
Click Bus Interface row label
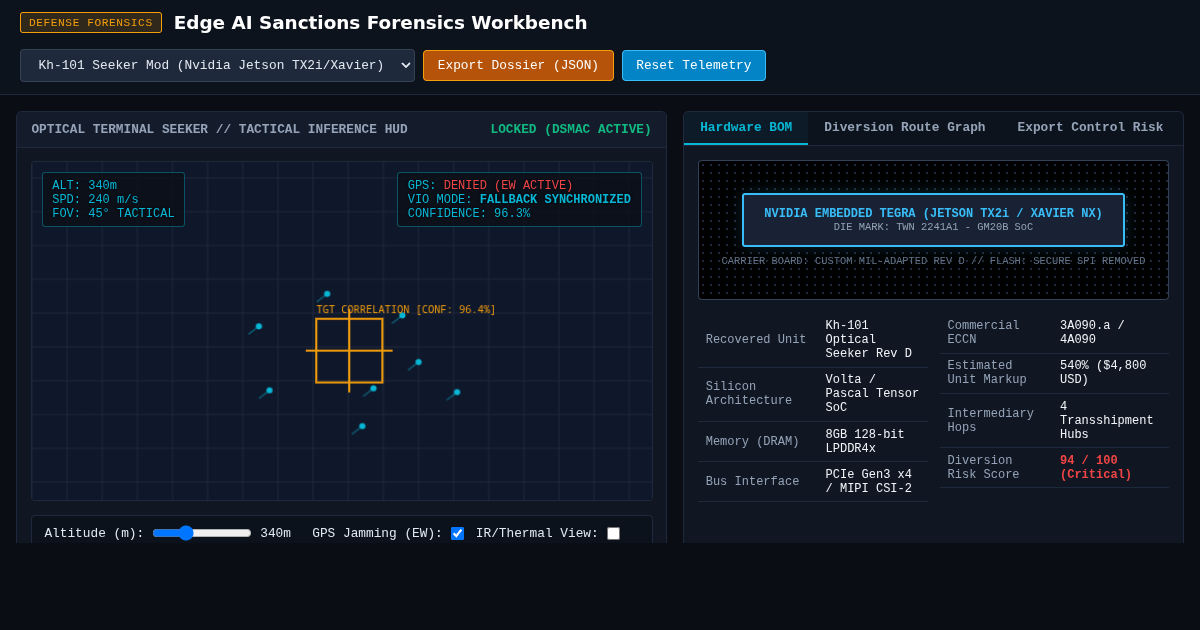[x=753, y=482]
